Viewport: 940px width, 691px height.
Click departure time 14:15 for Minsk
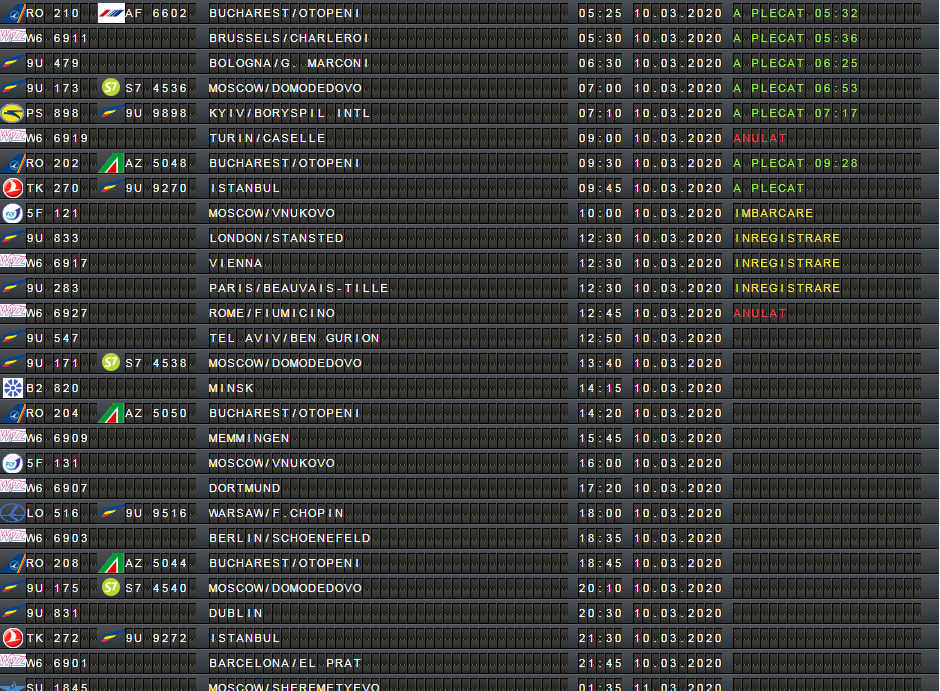click(x=600, y=388)
